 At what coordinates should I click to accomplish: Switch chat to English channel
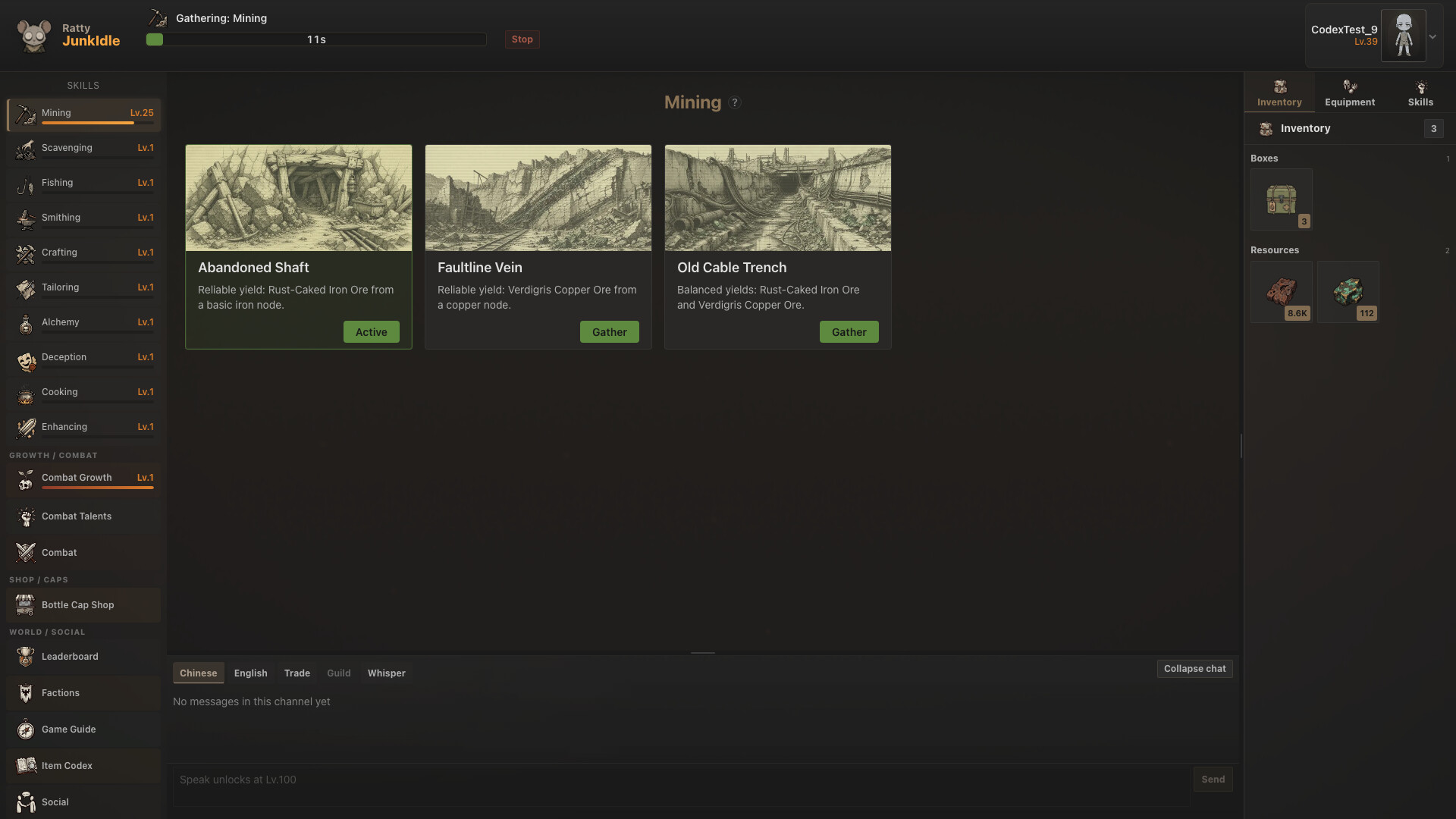250,673
